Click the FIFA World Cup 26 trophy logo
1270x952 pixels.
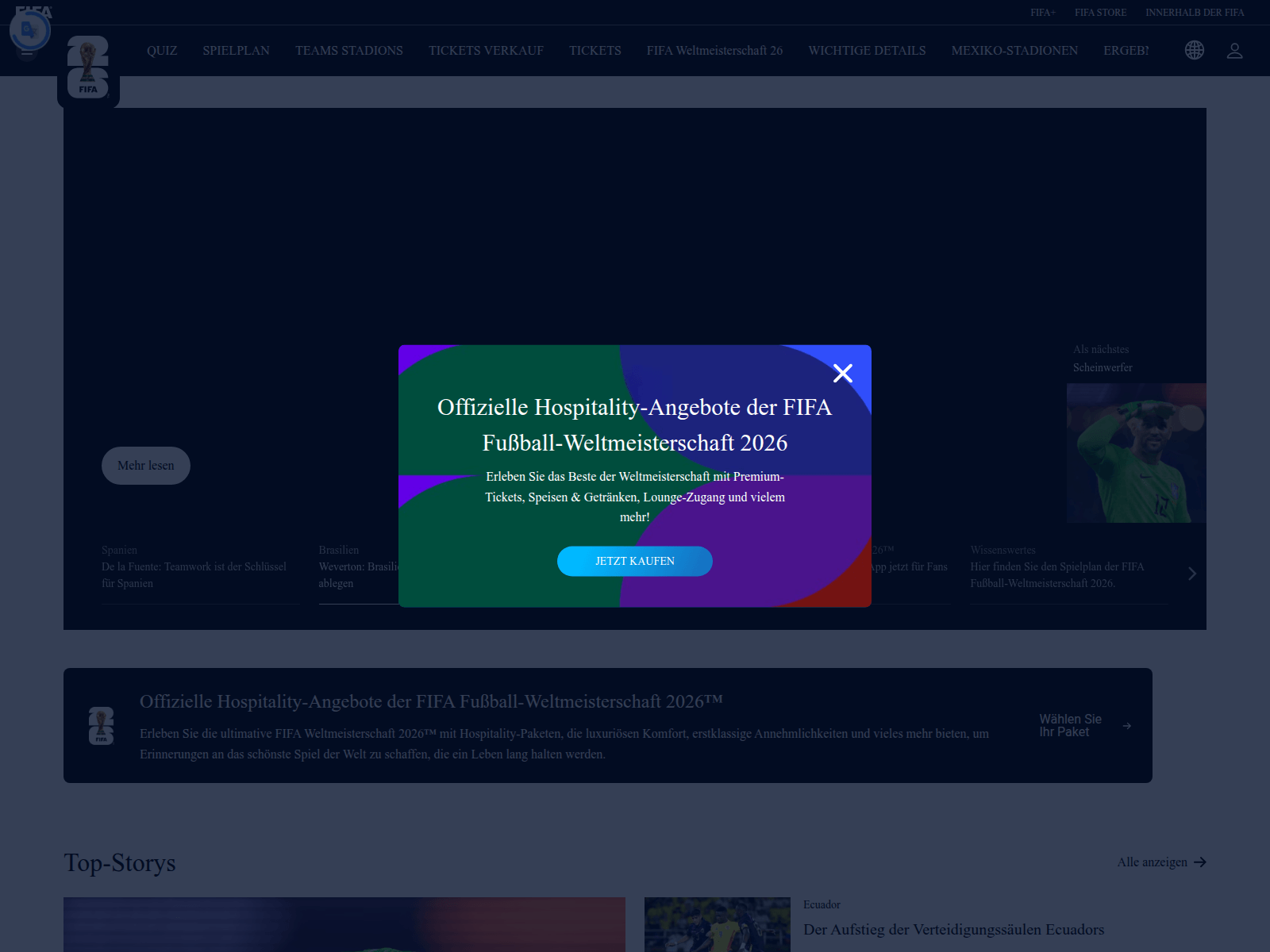click(x=88, y=67)
